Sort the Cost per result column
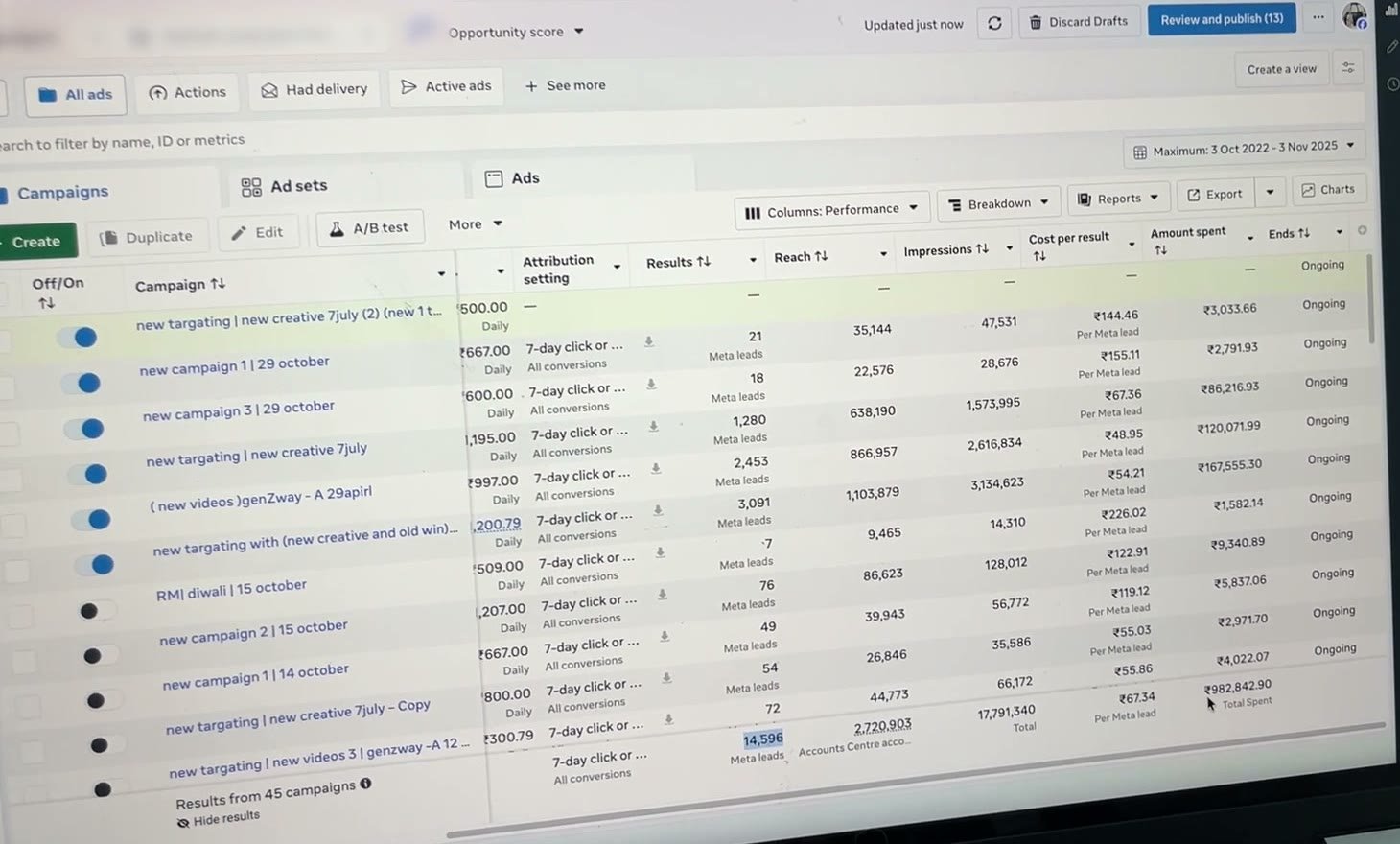This screenshot has width=1400, height=844. click(x=1039, y=256)
